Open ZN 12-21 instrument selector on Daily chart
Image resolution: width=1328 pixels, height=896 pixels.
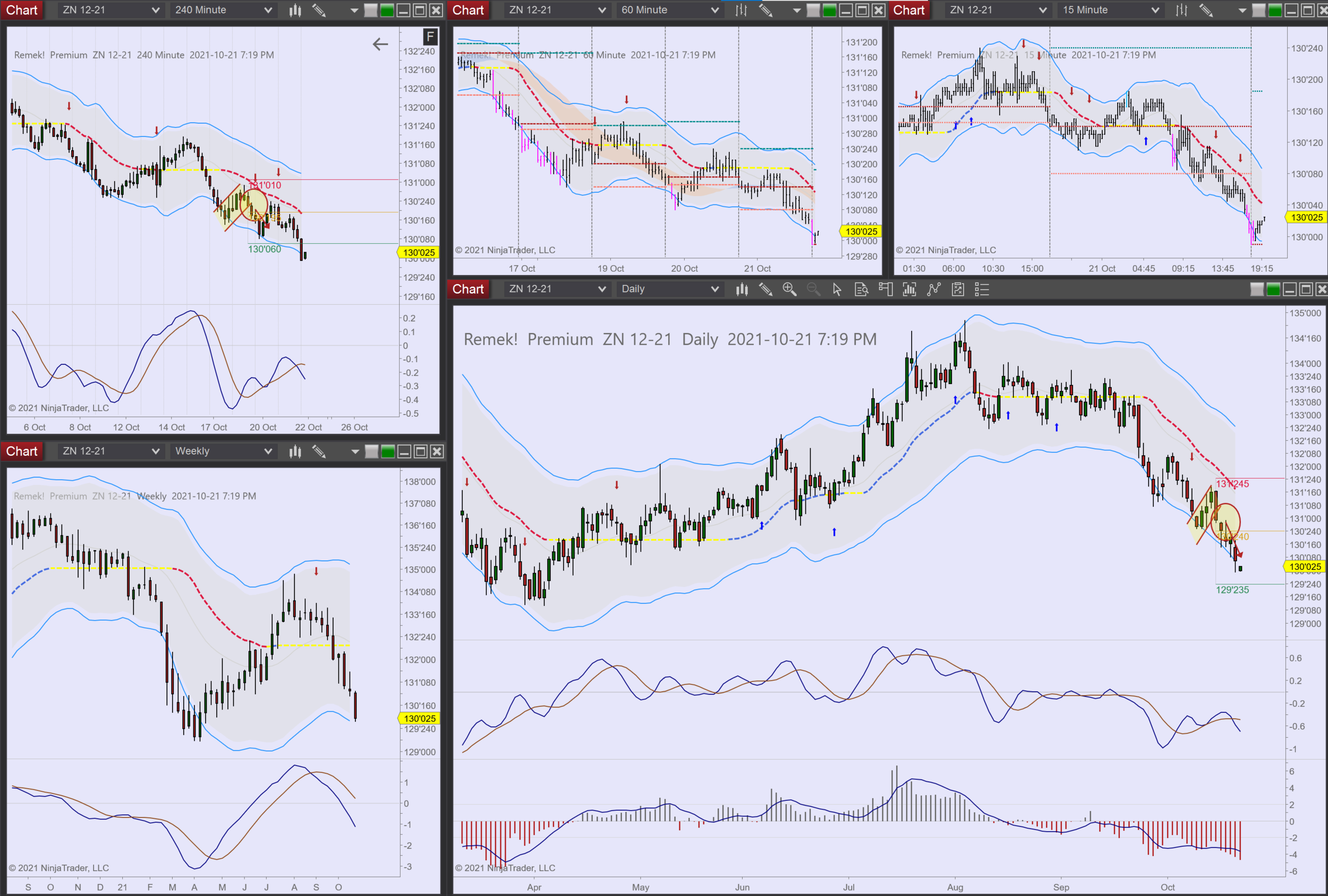(x=557, y=289)
